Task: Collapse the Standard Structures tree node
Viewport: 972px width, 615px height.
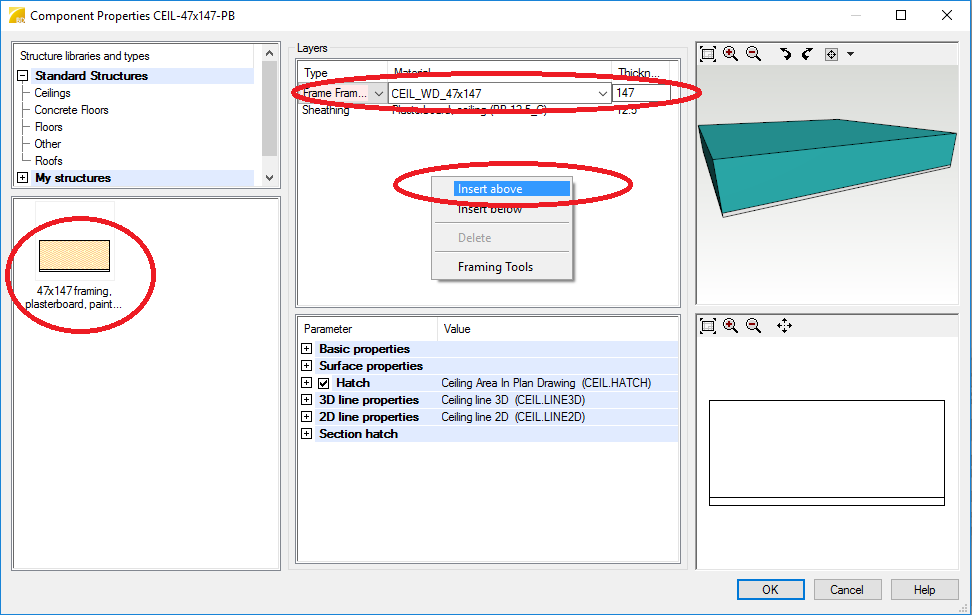Action: click(x=22, y=76)
